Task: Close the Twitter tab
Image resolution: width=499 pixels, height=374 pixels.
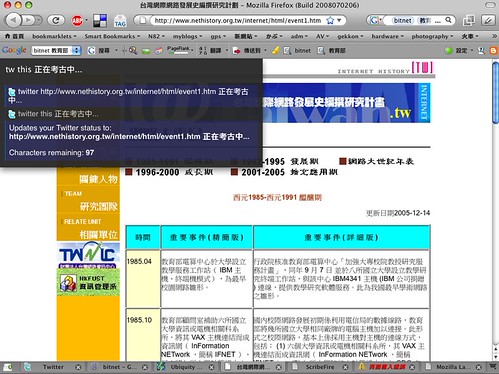Action: (x=78, y=367)
